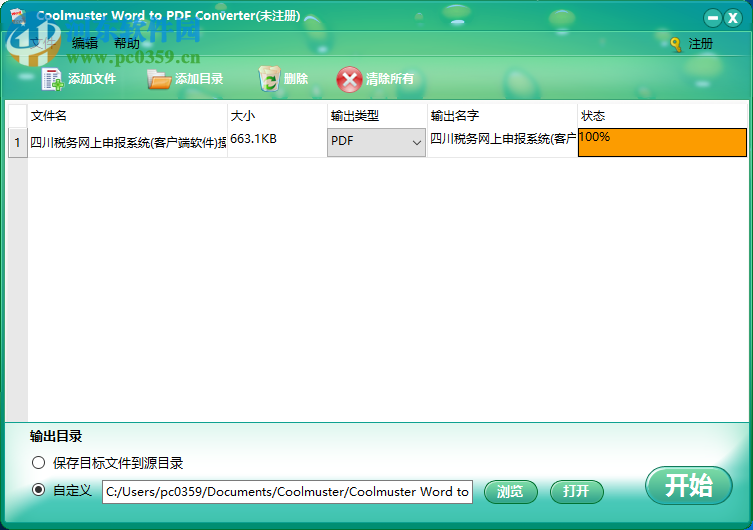The width and height of the screenshot is (753, 530).
Task: Click the Delete recycle bin icon (删除)
Action: (x=269, y=79)
